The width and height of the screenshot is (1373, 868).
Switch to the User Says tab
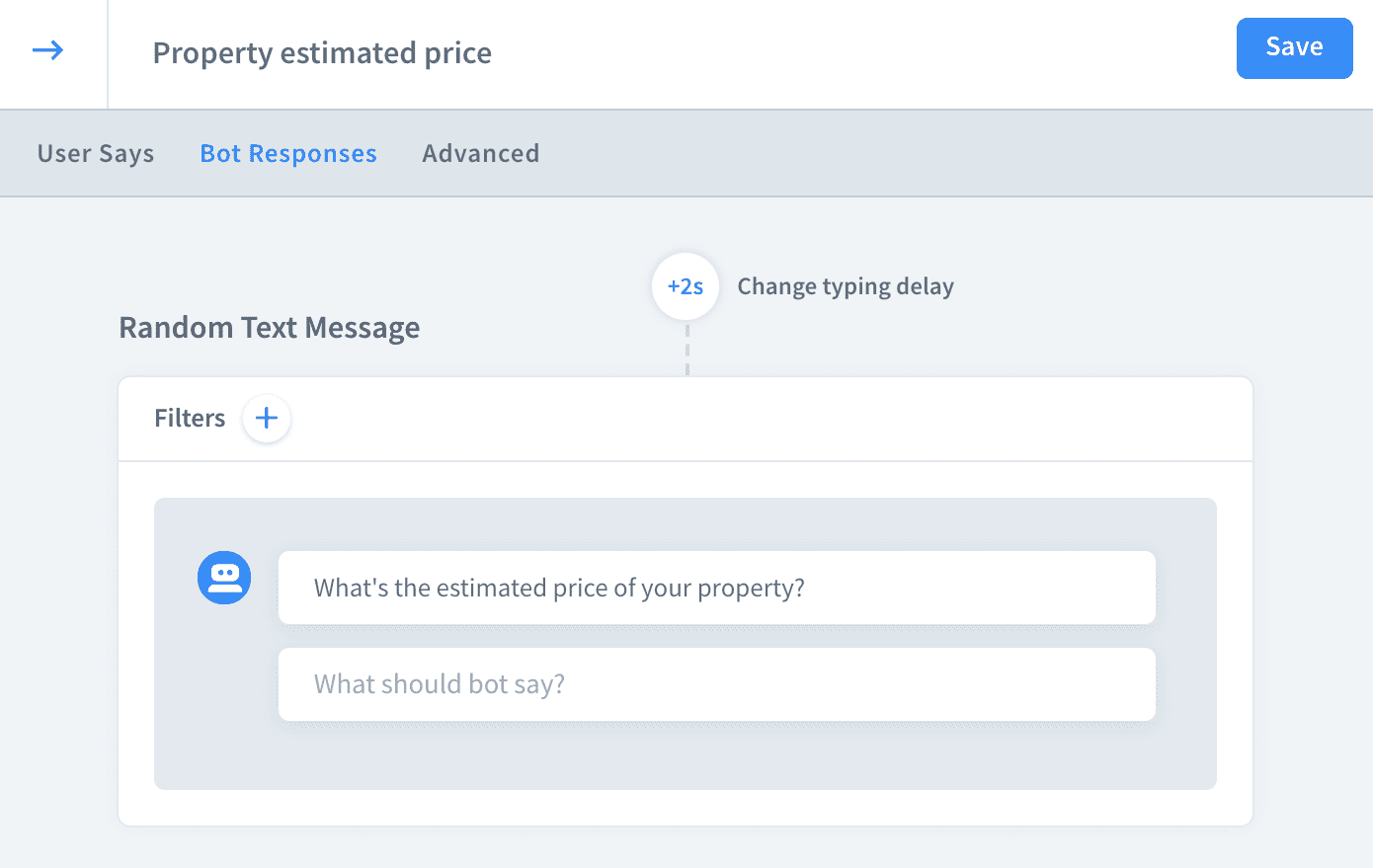(96, 154)
